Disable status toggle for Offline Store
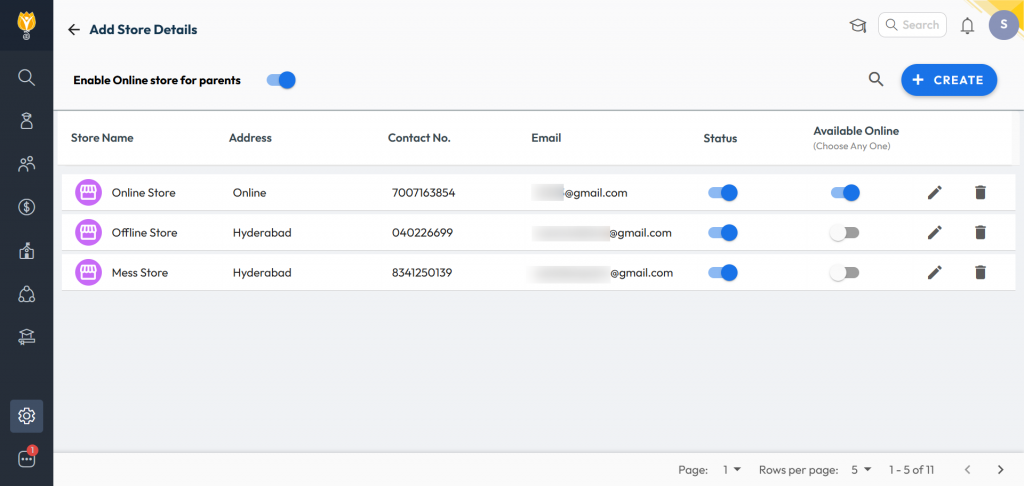Viewport: 1024px width, 486px height. 723,233
